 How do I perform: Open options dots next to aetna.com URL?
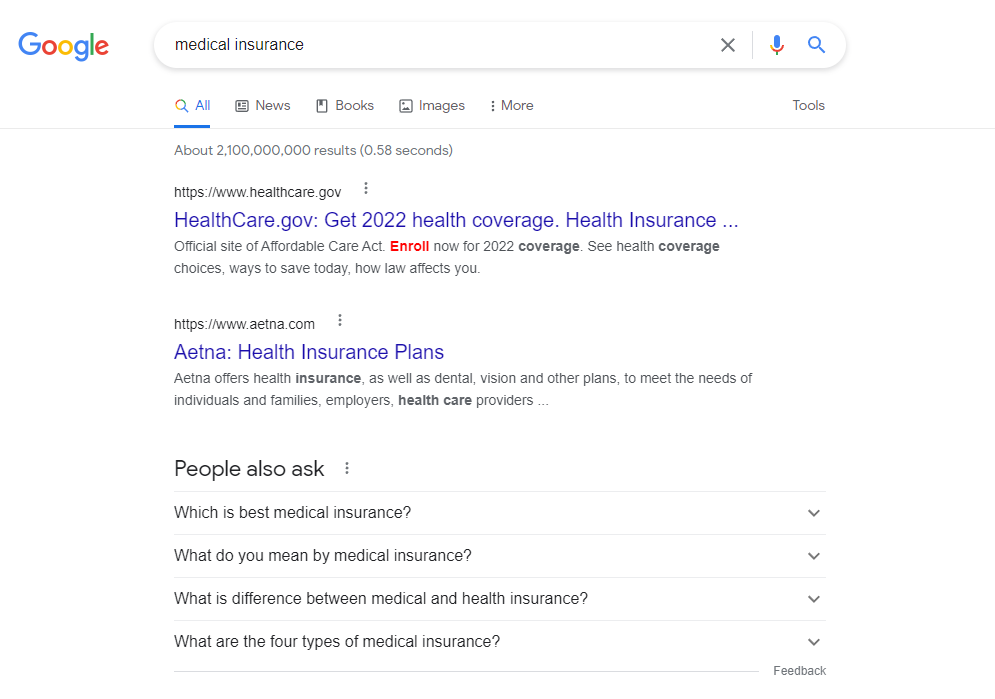coord(340,320)
